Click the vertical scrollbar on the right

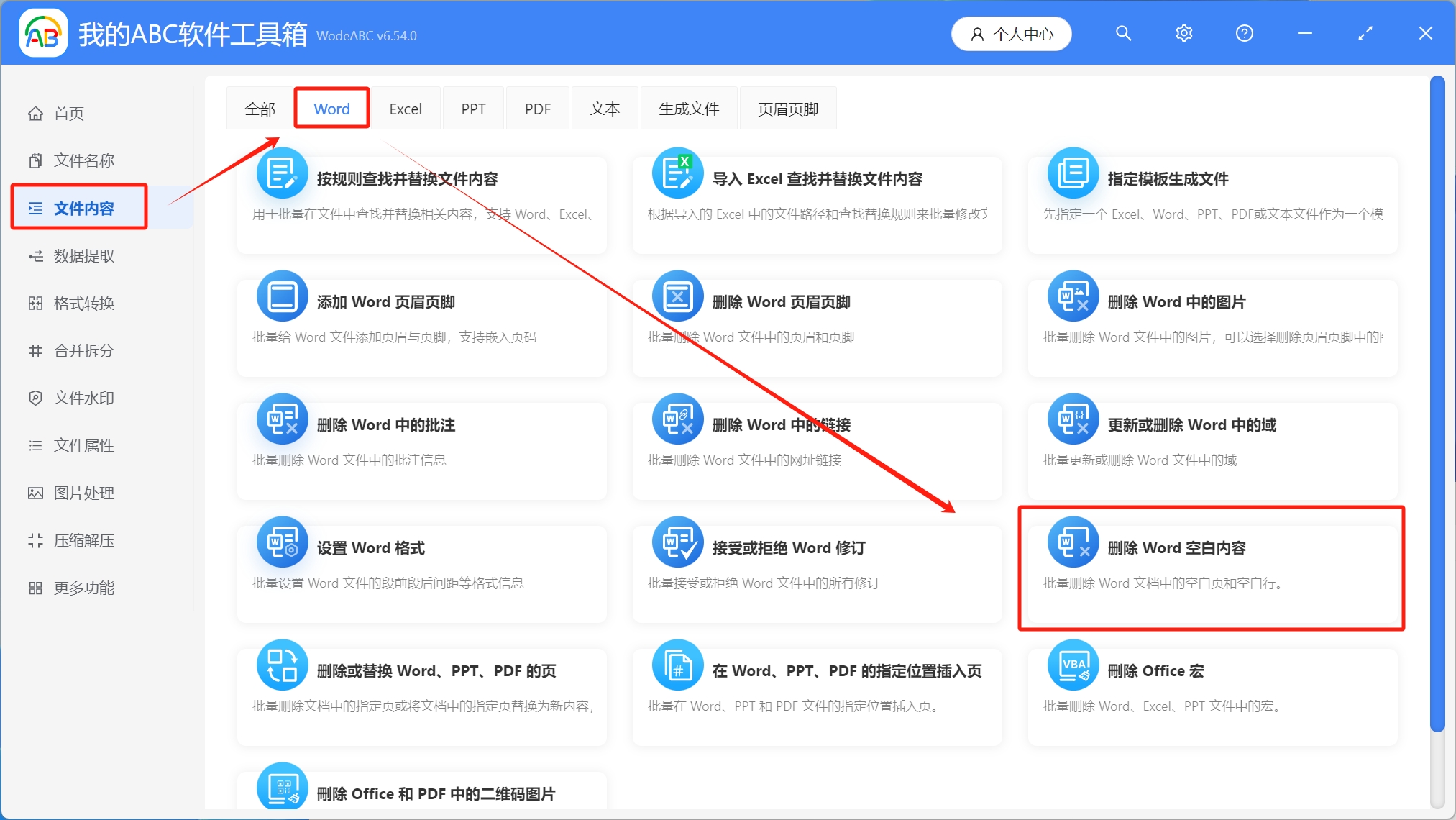click(1437, 403)
